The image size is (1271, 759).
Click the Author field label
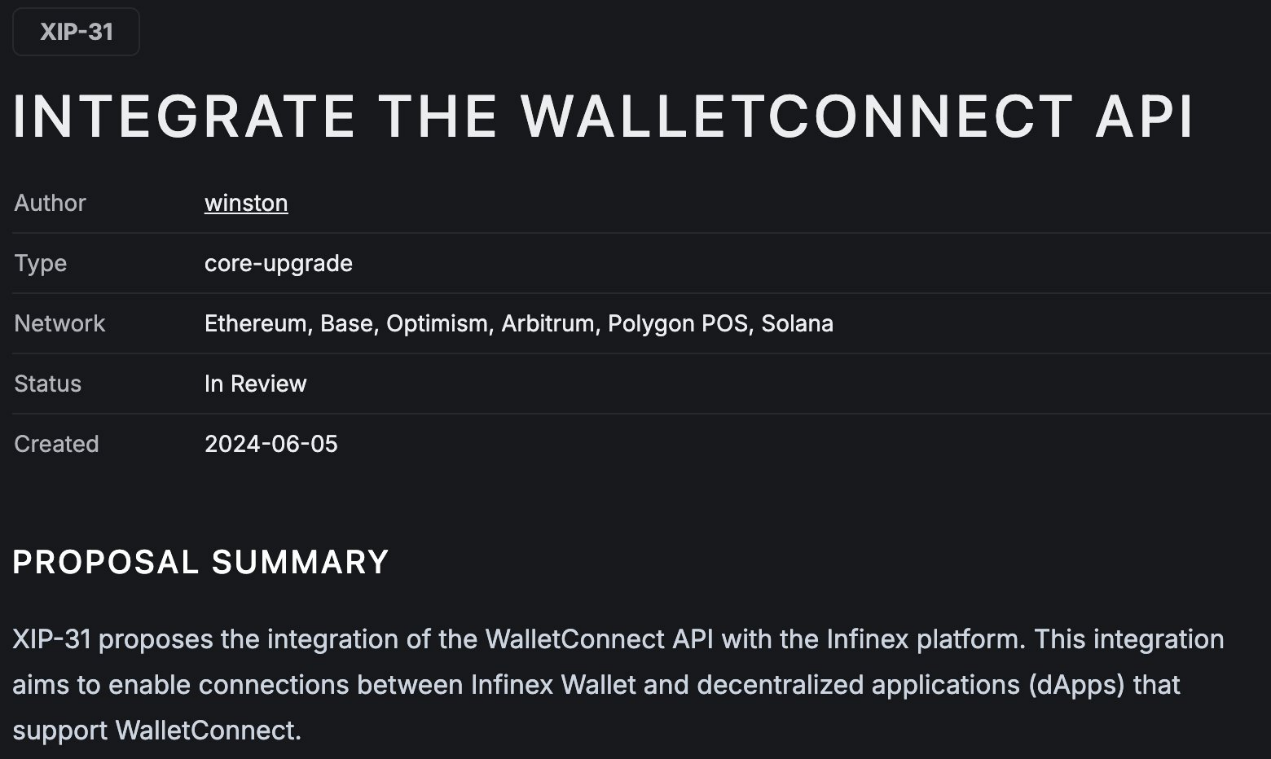coord(50,203)
